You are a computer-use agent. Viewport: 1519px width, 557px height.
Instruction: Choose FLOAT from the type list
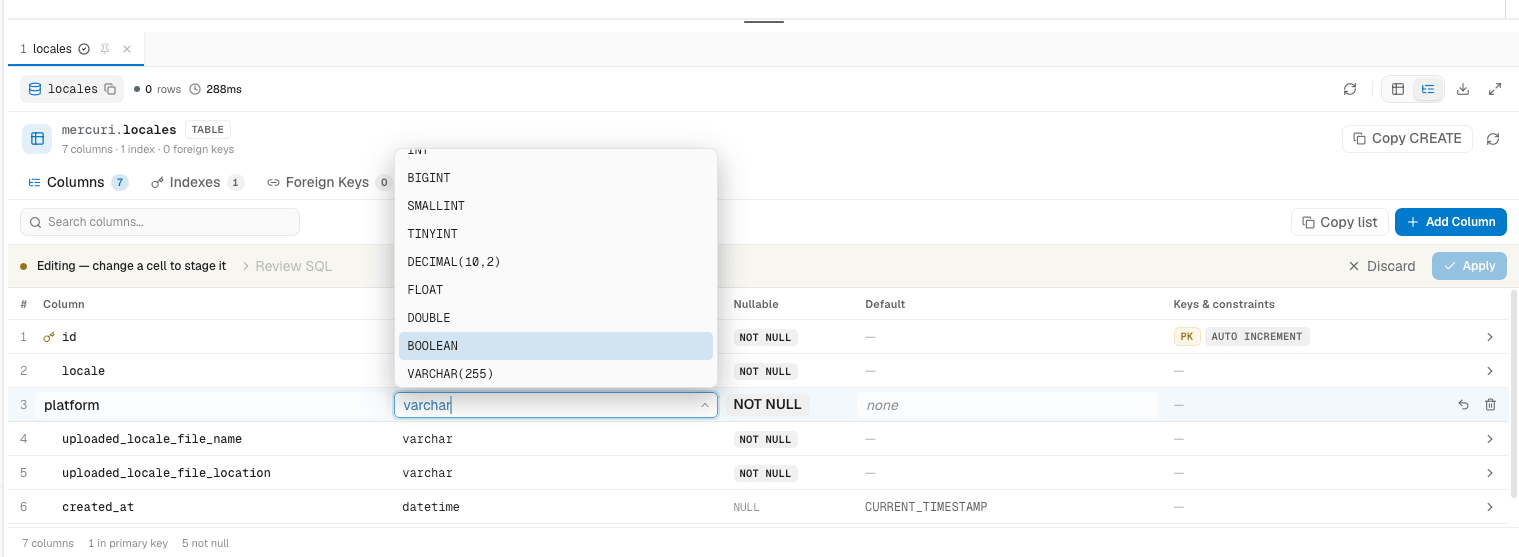click(x=555, y=290)
